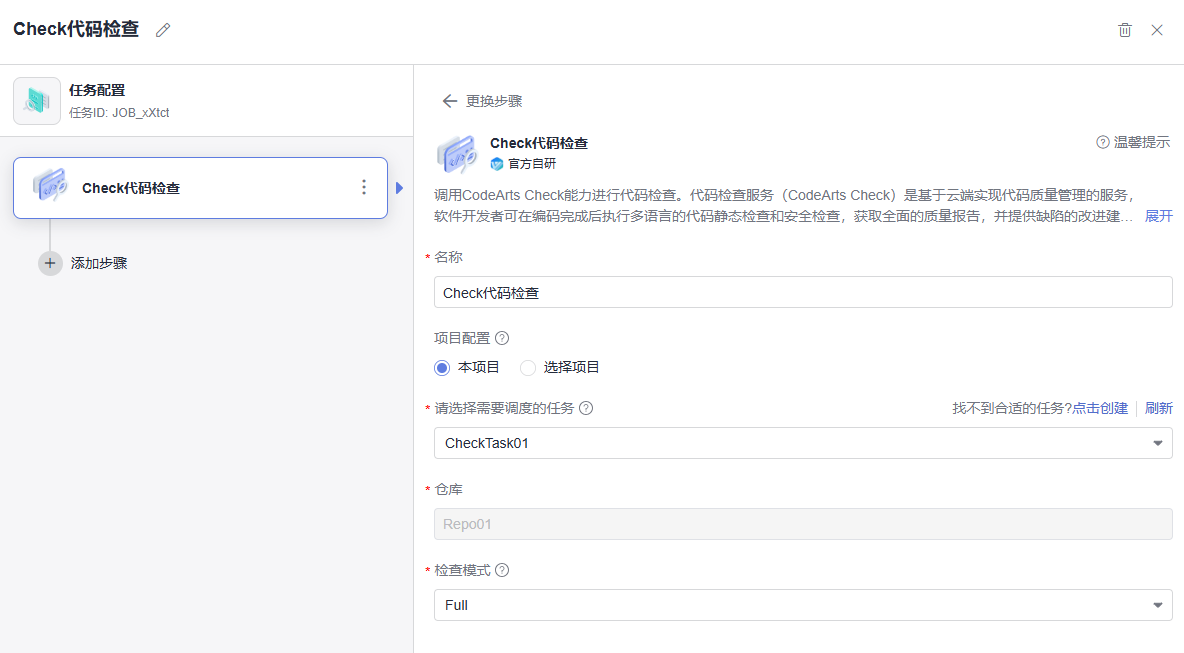Click 更换步骤 to change step
This screenshot has width=1184, height=653.
pos(494,101)
